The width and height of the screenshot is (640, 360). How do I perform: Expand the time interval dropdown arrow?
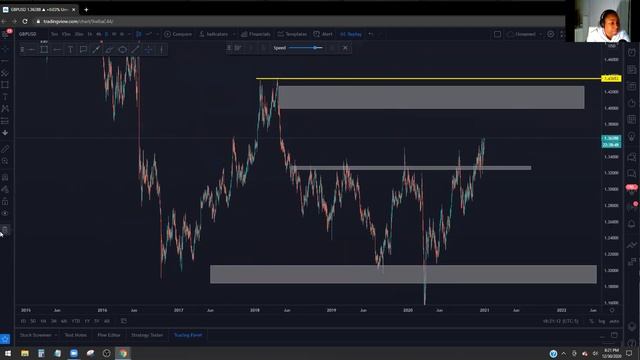pyautogui.click(x=129, y=34)
